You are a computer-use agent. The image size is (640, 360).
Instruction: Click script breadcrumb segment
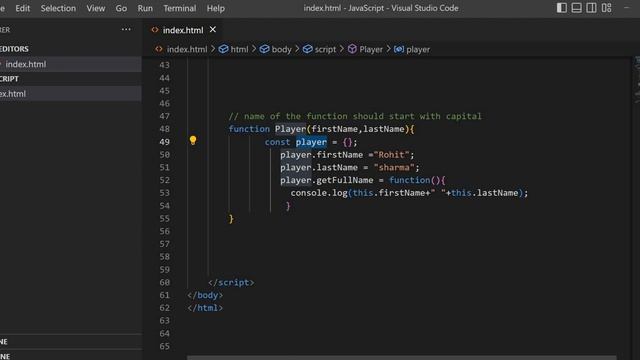pyautogui.click(x=320, y=49)
